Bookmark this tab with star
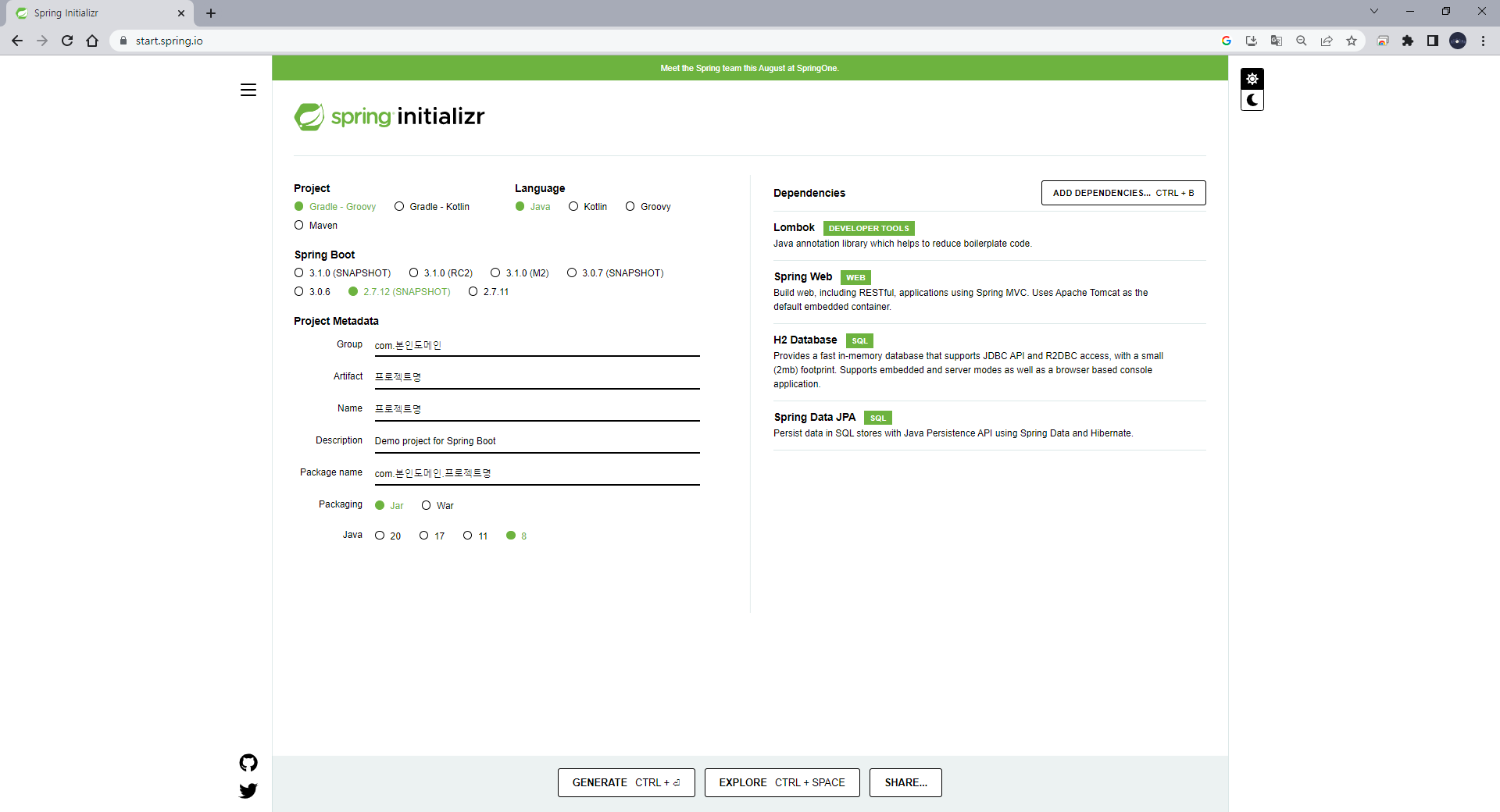 [x=1352, y=41]
